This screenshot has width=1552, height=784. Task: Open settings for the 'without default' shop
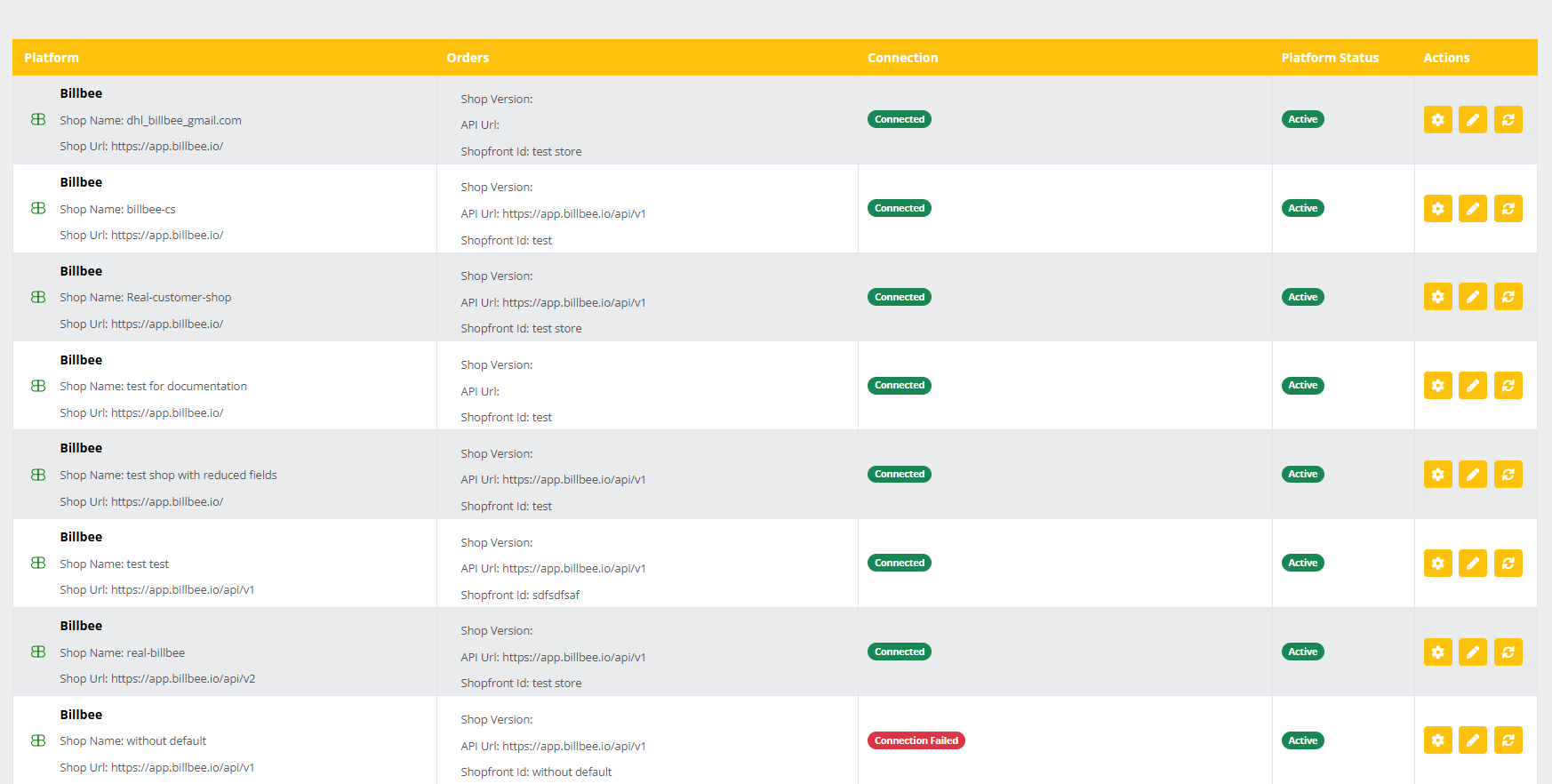click(x=1437, y=740)
